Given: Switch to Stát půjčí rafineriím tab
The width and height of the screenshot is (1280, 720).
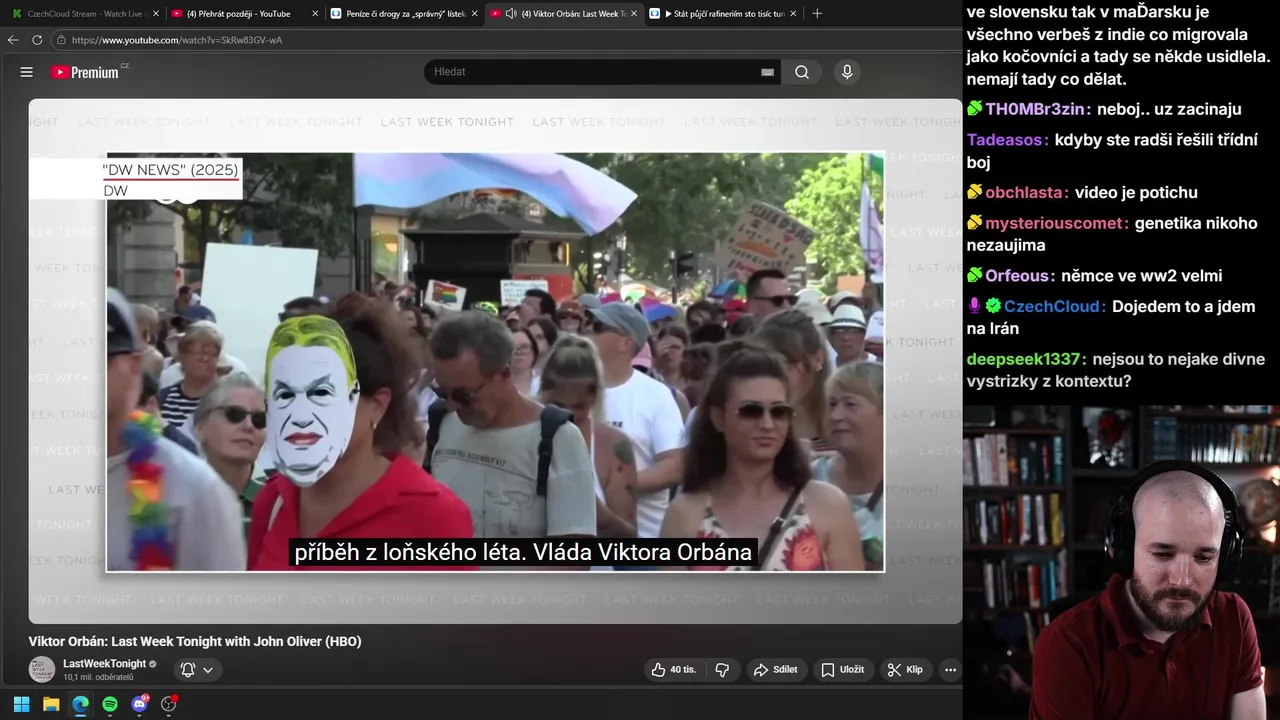Looking at the screenshot, I should pyautogui.click(x=723, y=14).
